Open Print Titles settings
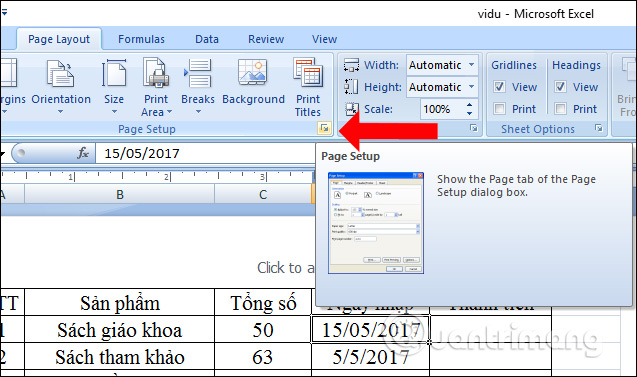This screenshot has height=377, width=637. click(x=308, y=87)
